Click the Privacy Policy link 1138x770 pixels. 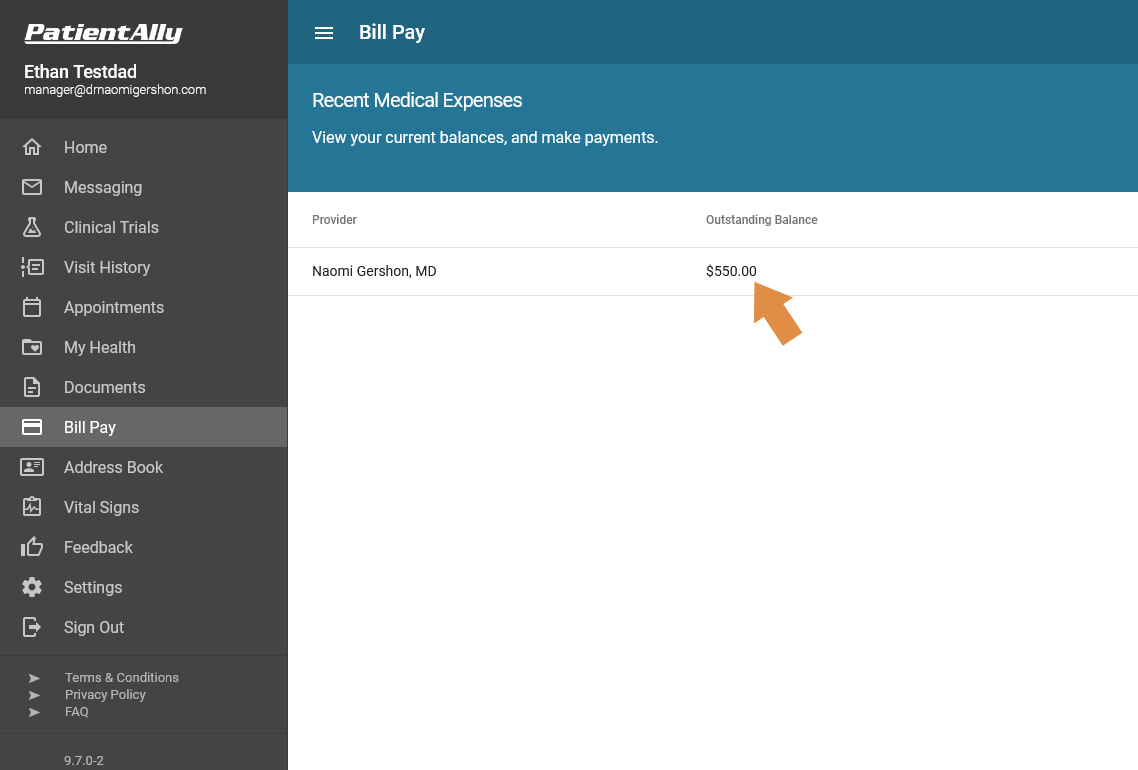point(105,694)
